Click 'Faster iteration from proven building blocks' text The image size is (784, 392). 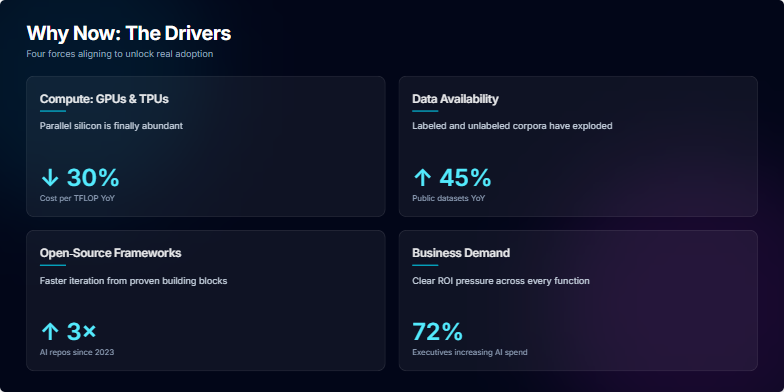tap(134, 281)
